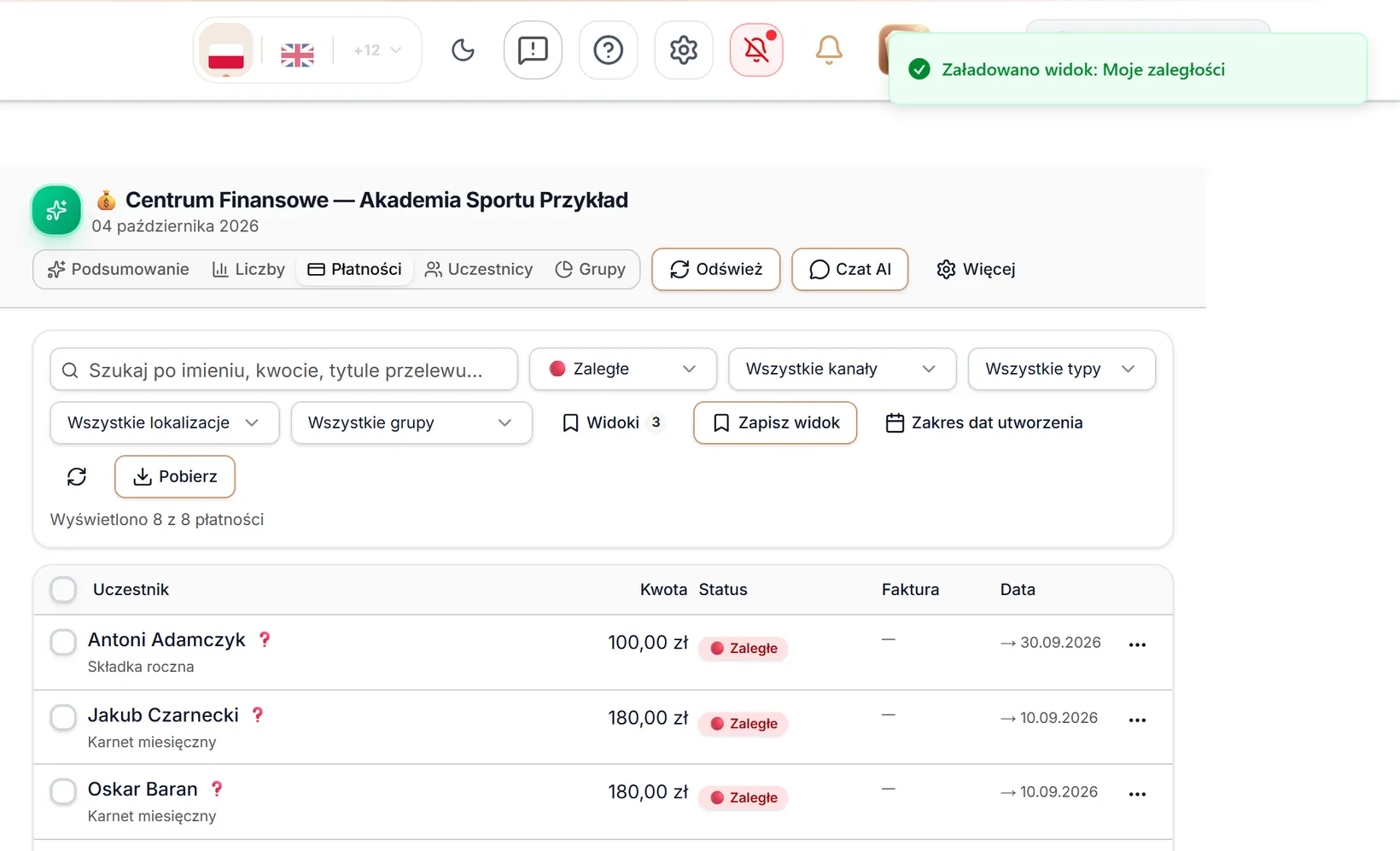The image size is (1400, 851).
Task: Click the question mark beside Oskar Baran
Action: click(x=217, y=790)
